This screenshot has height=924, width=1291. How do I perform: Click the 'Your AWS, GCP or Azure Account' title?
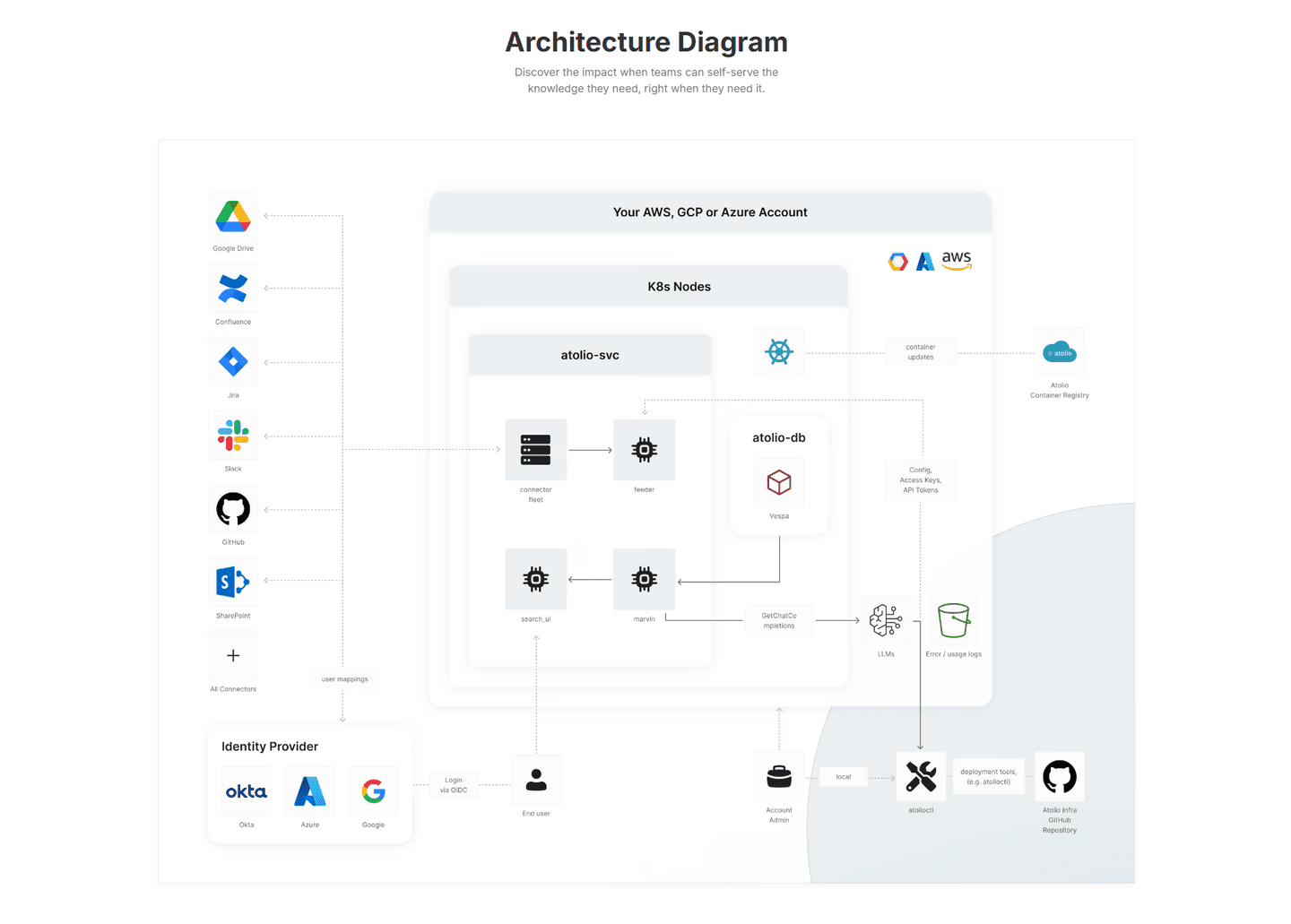(710, 212)
